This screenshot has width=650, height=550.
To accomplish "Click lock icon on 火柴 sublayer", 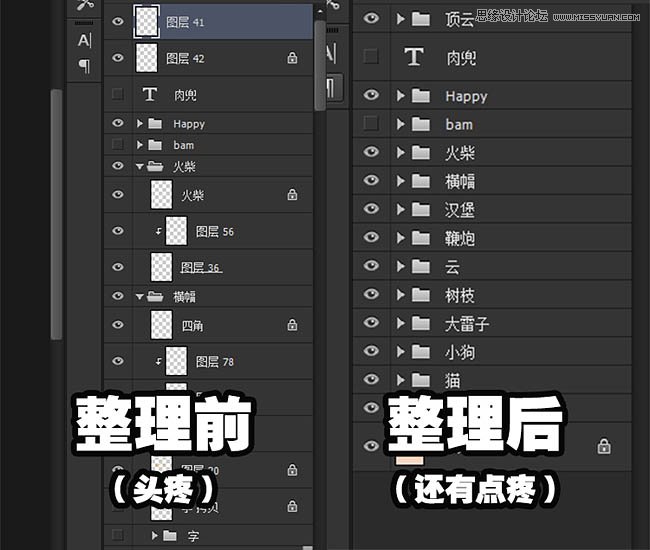I will (x=292, y=194).
